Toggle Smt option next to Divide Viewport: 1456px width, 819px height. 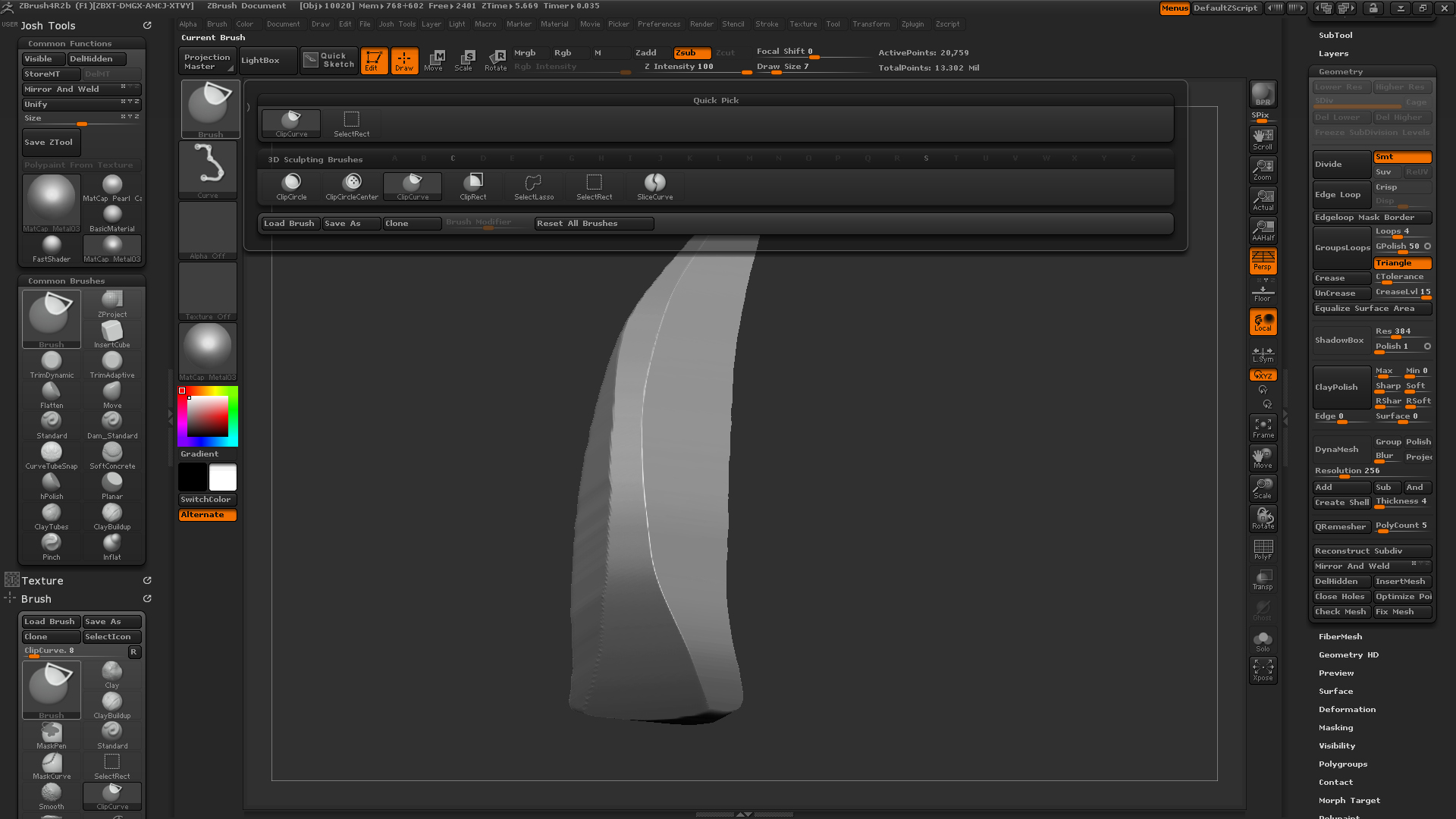pos(1402,157)
